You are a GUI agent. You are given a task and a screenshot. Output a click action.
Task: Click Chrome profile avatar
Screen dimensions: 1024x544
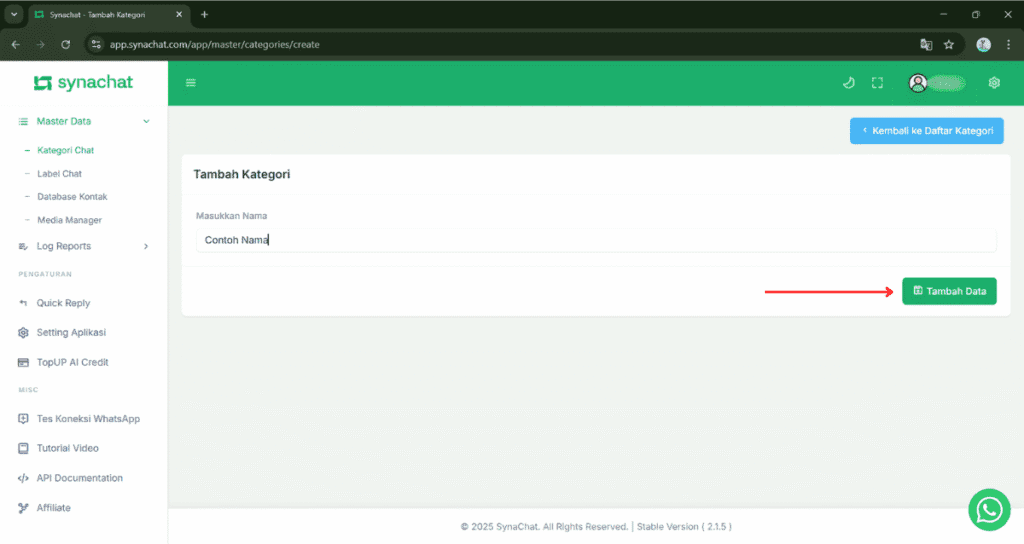coord(983,44)
